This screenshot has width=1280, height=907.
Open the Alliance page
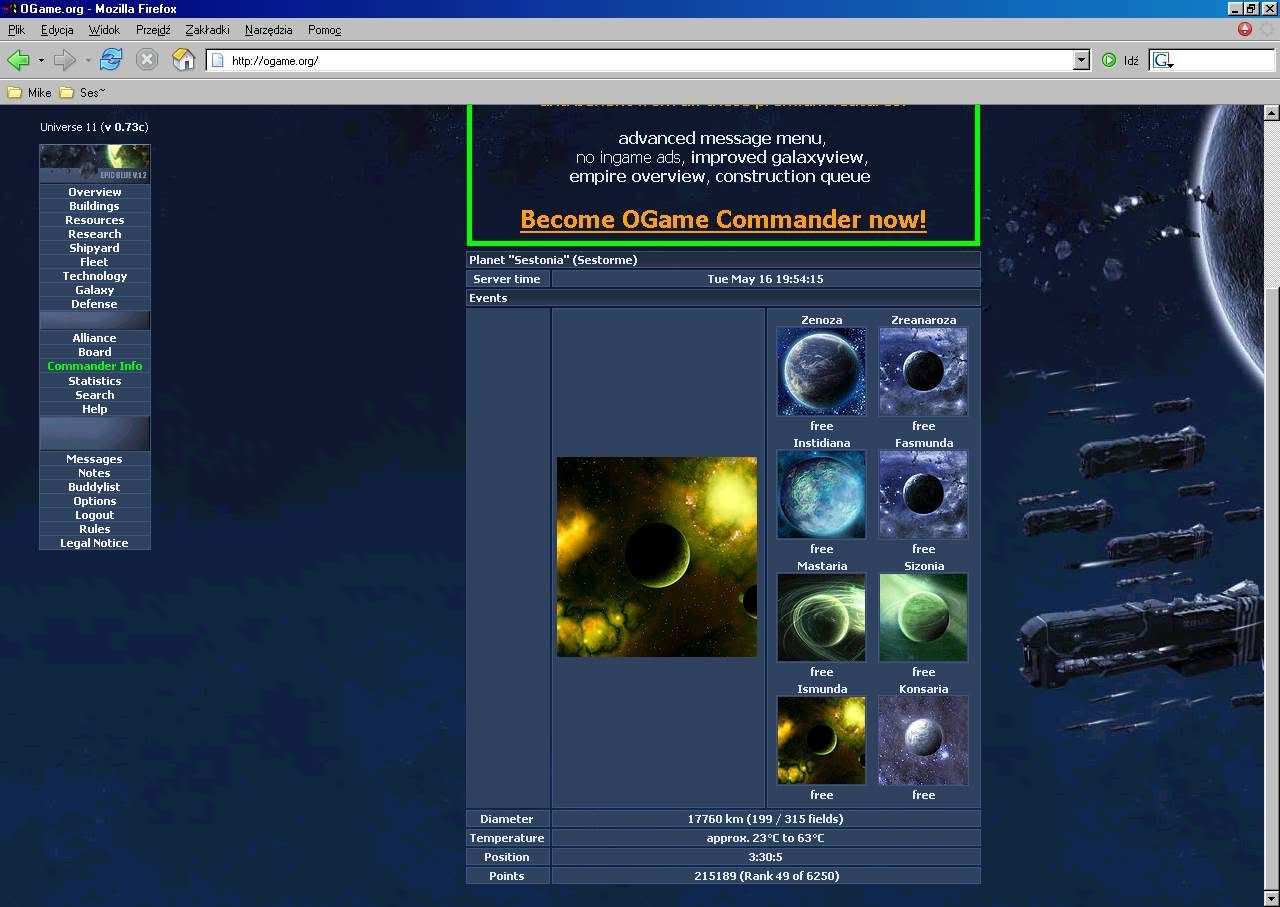(x=95, y=338)
